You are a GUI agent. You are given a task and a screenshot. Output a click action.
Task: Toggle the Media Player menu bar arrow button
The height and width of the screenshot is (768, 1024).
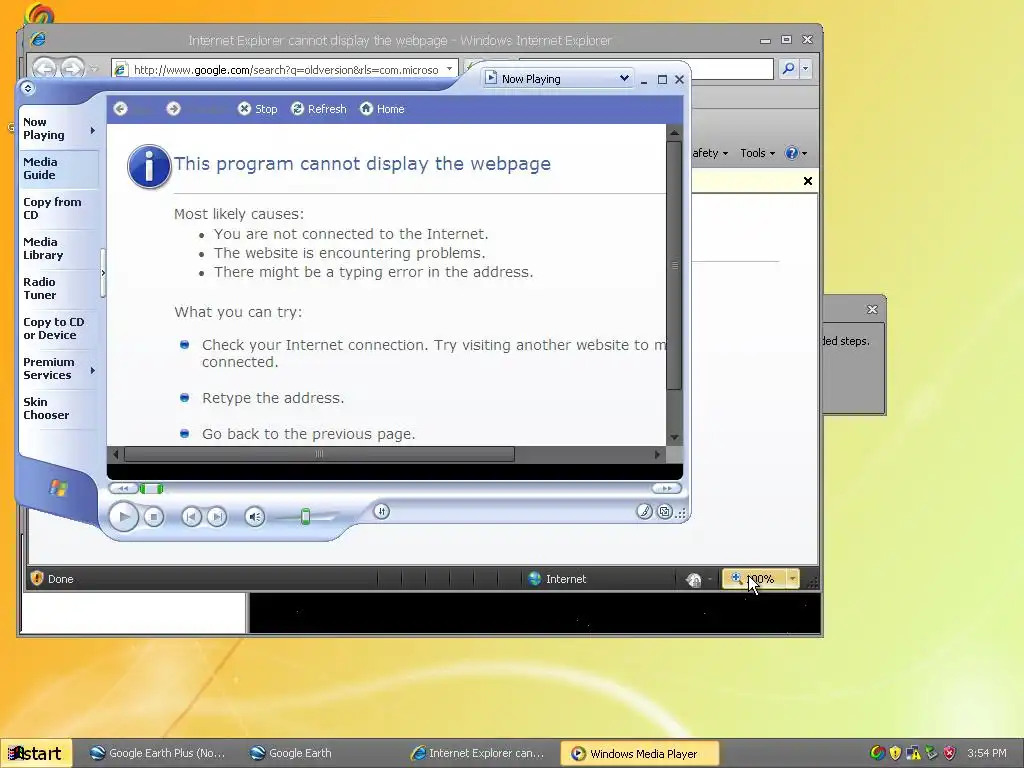pos(27,88)
